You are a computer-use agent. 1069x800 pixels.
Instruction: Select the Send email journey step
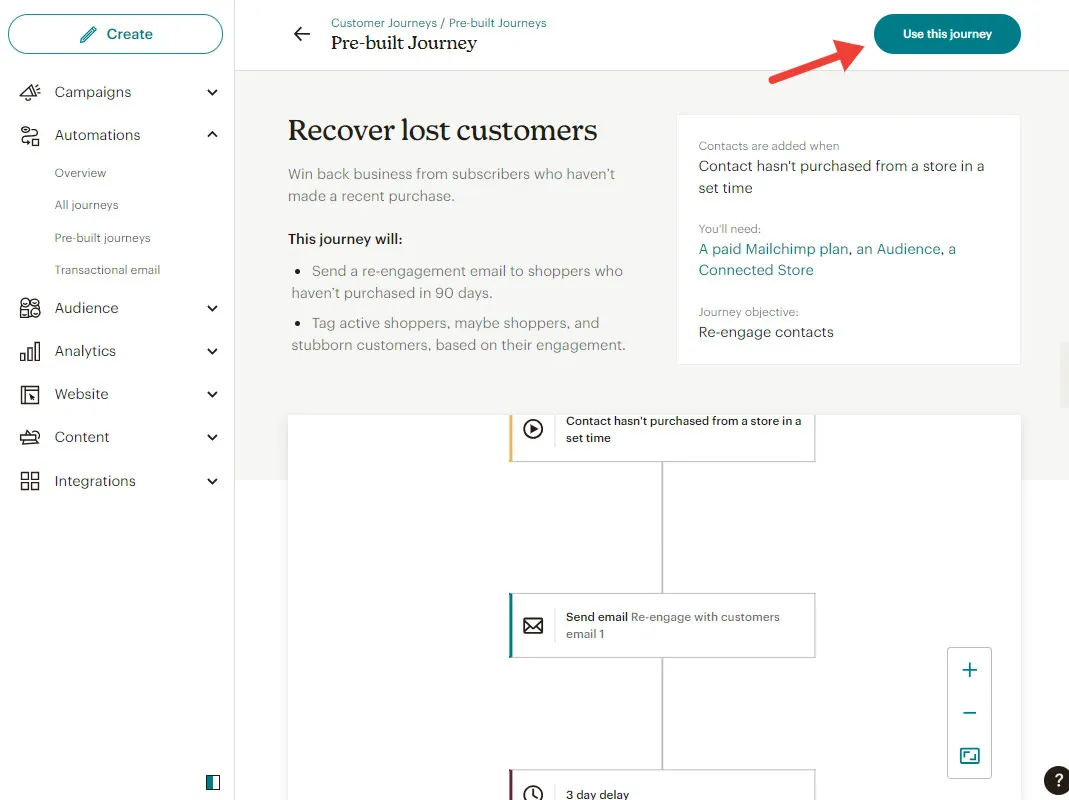662,625
